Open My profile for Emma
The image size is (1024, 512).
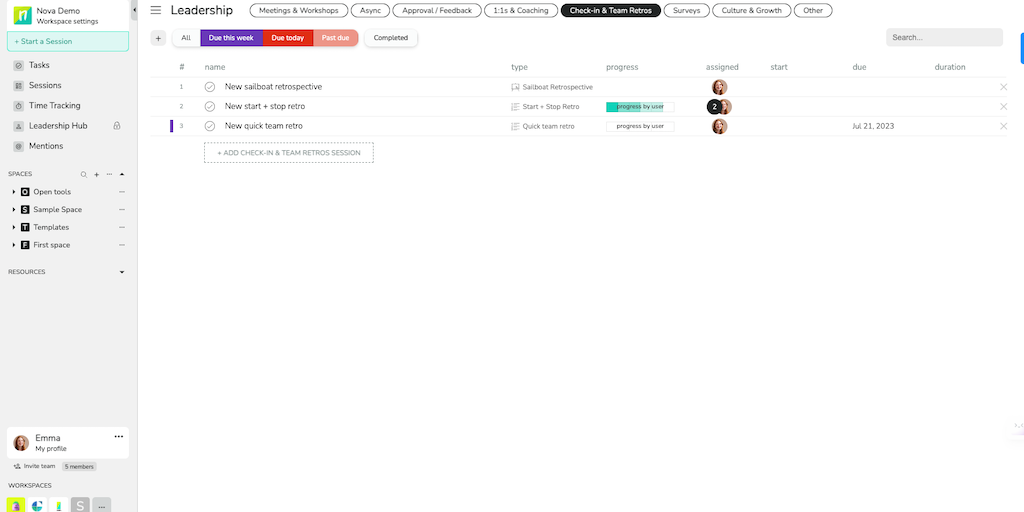point(51,449)
